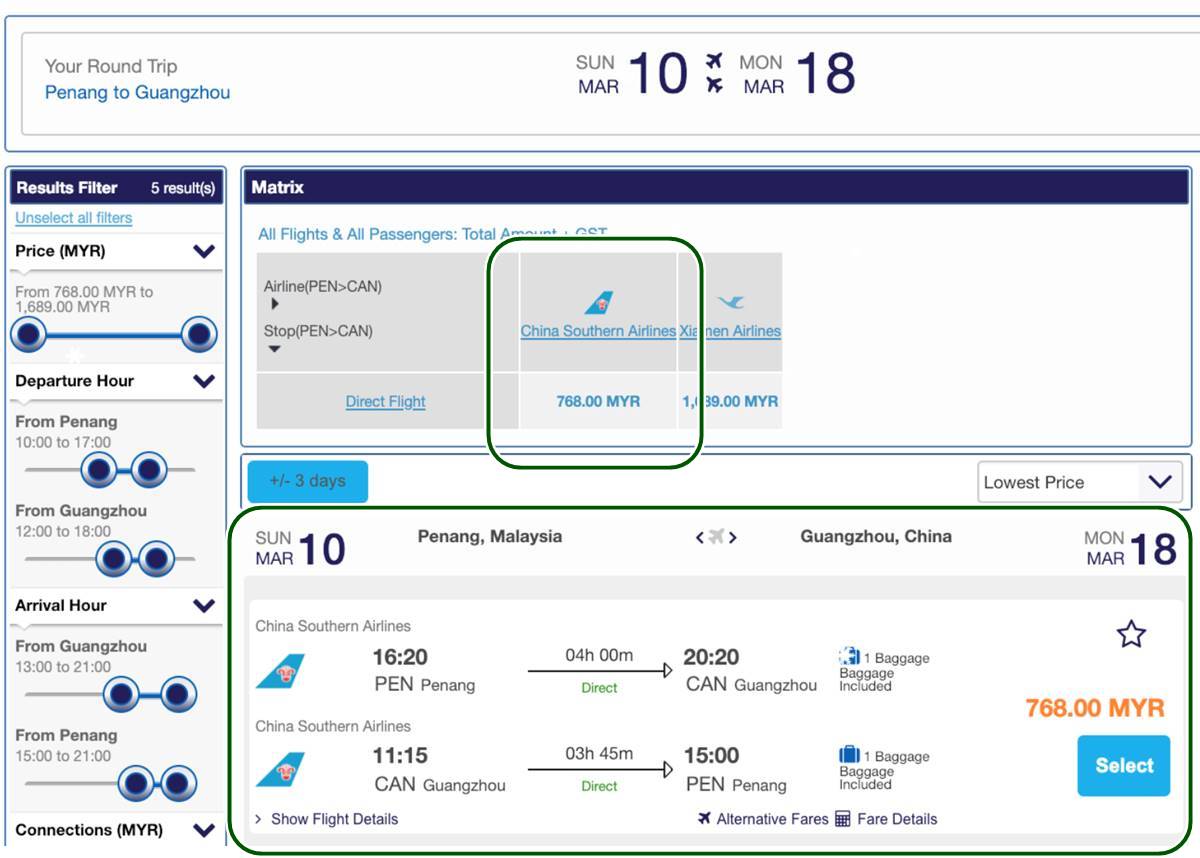Collapse the Price (MYR) filter
This screenshot has height=858, width=1200.
tap(204, 251)
